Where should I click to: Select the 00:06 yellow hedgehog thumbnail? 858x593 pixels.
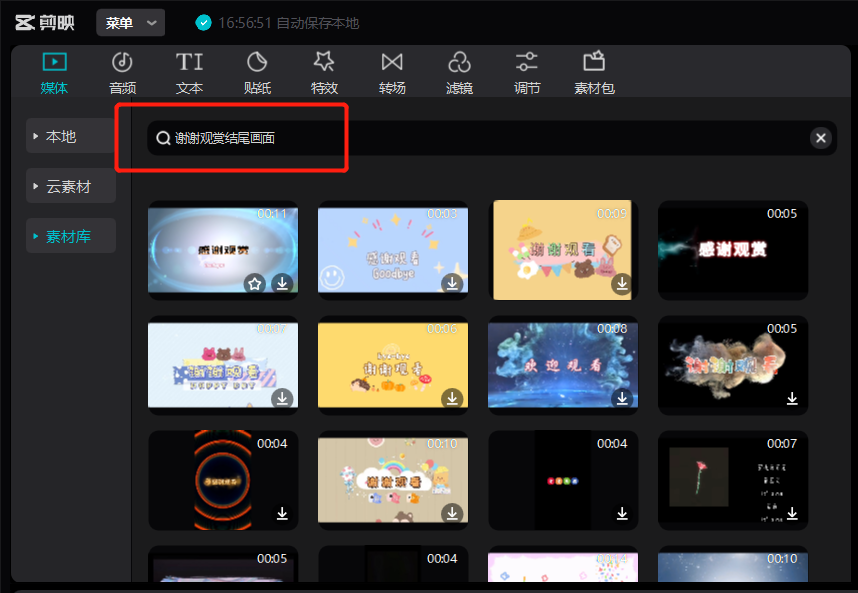[393, 365]
